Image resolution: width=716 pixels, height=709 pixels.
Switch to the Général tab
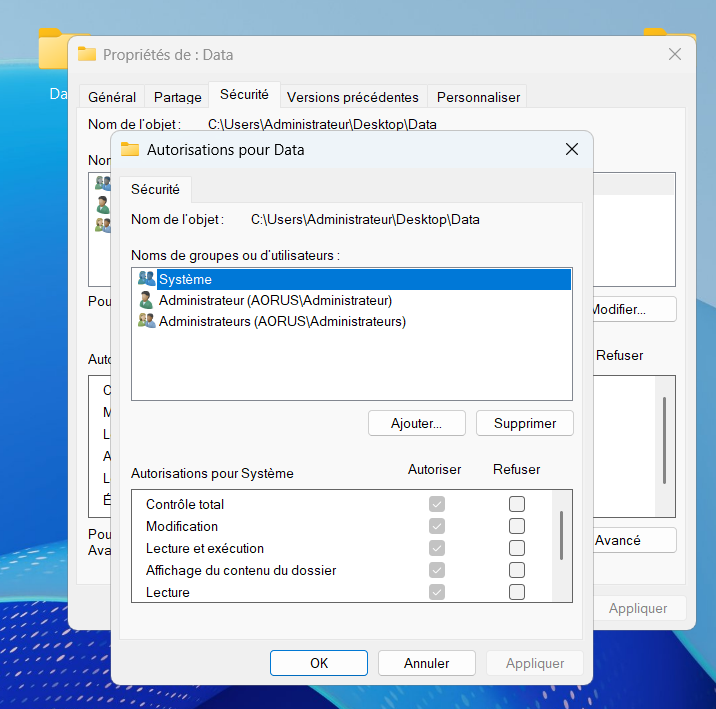(x=112, y=97)
